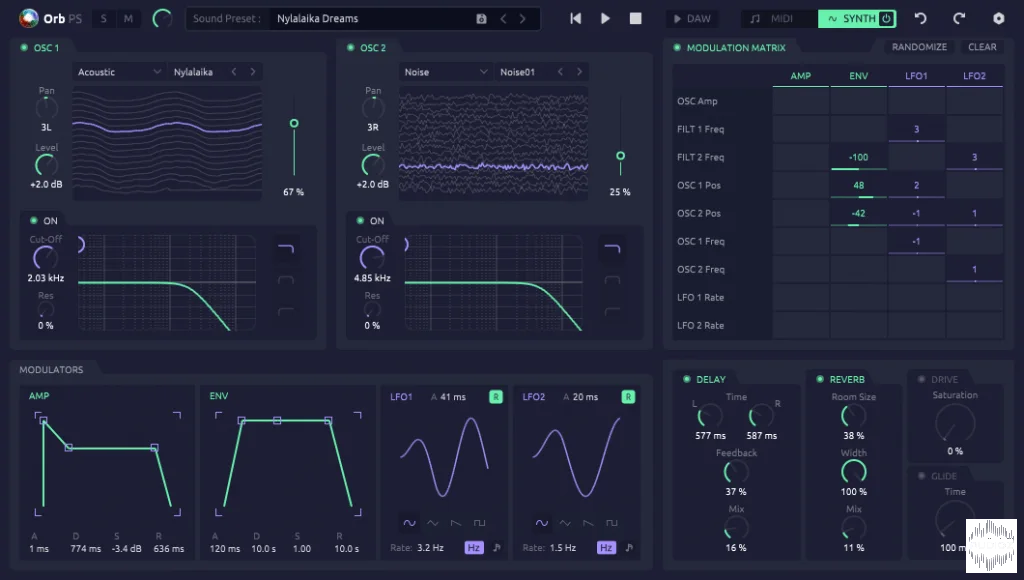Toggle the SYNTH power button
The image size is (1024, 580).
point(886,18)
